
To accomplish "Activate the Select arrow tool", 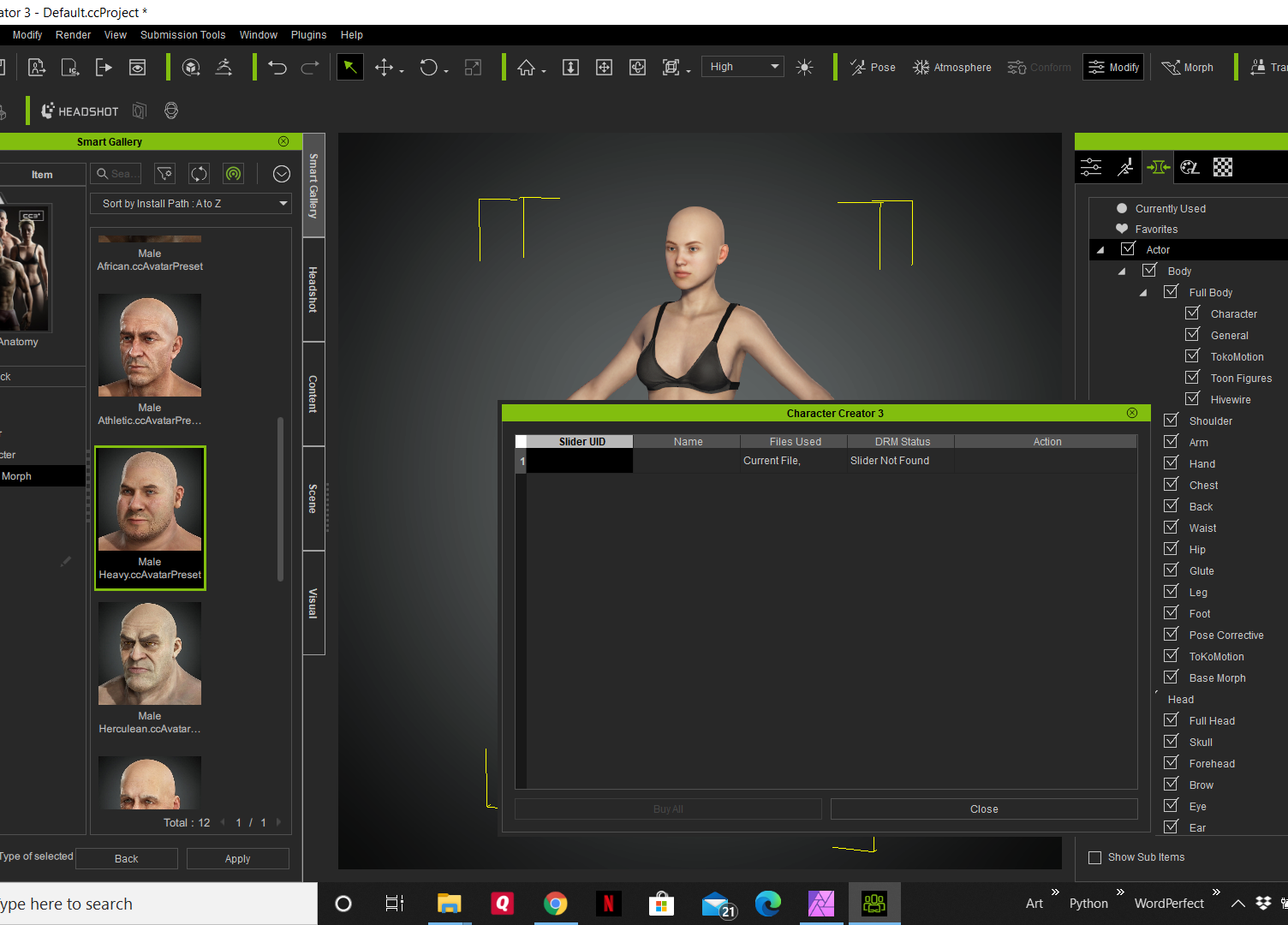I will [x=350, y=67].
